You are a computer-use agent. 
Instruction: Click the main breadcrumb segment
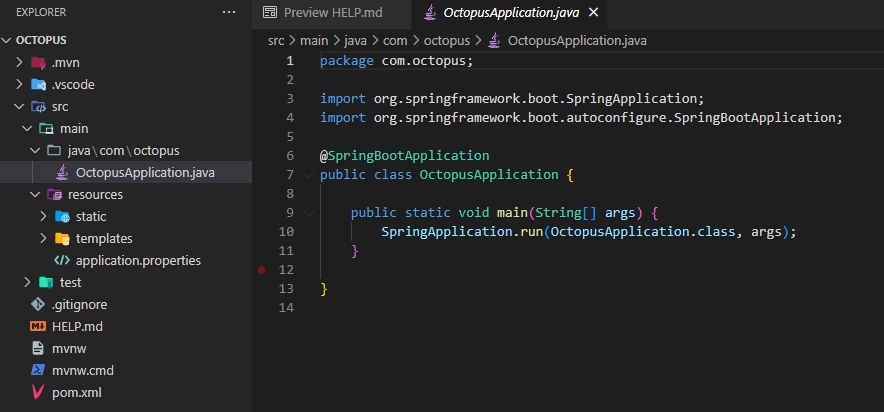(x=314, y=41)
